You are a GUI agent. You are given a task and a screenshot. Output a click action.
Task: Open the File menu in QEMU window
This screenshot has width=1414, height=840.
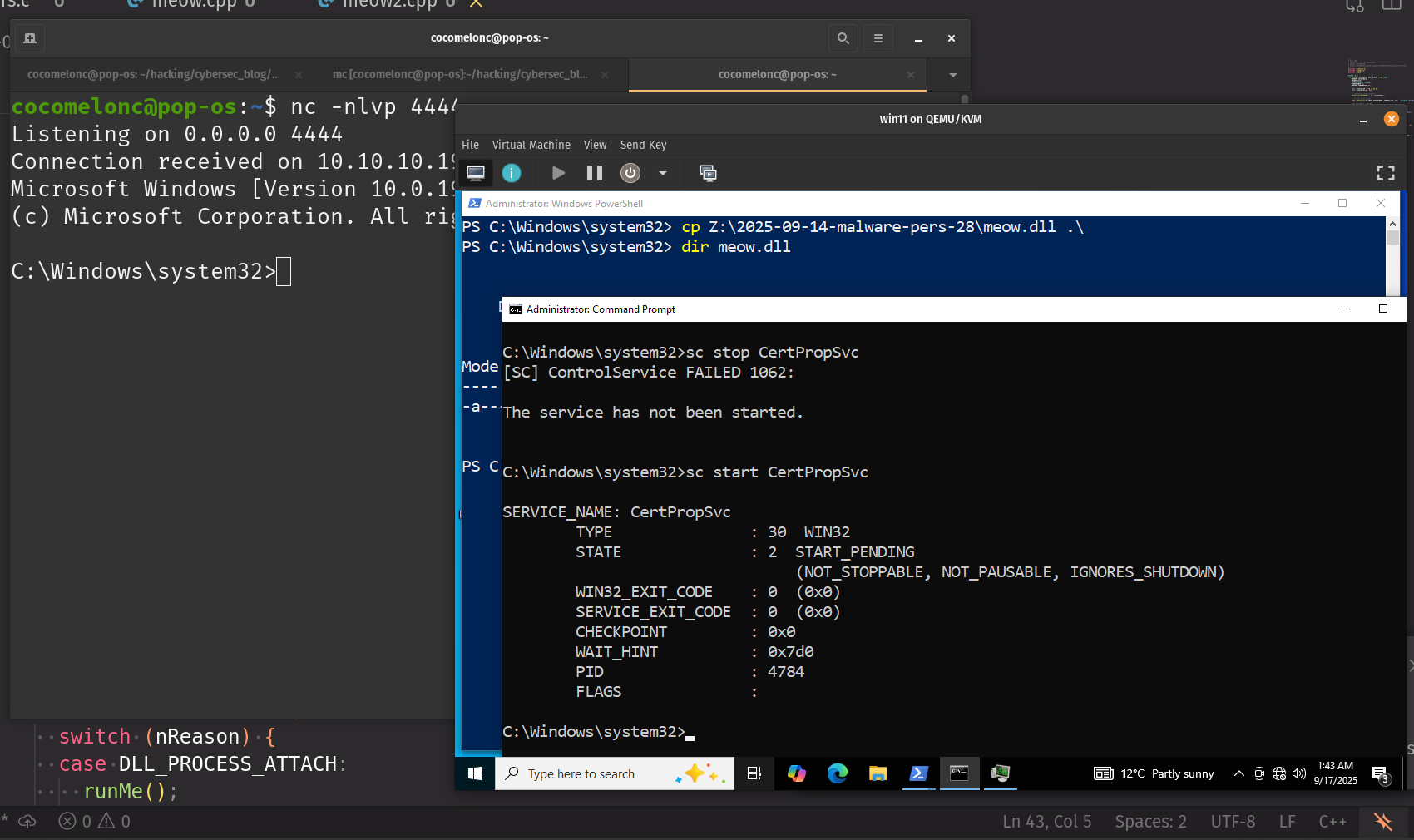470,145
